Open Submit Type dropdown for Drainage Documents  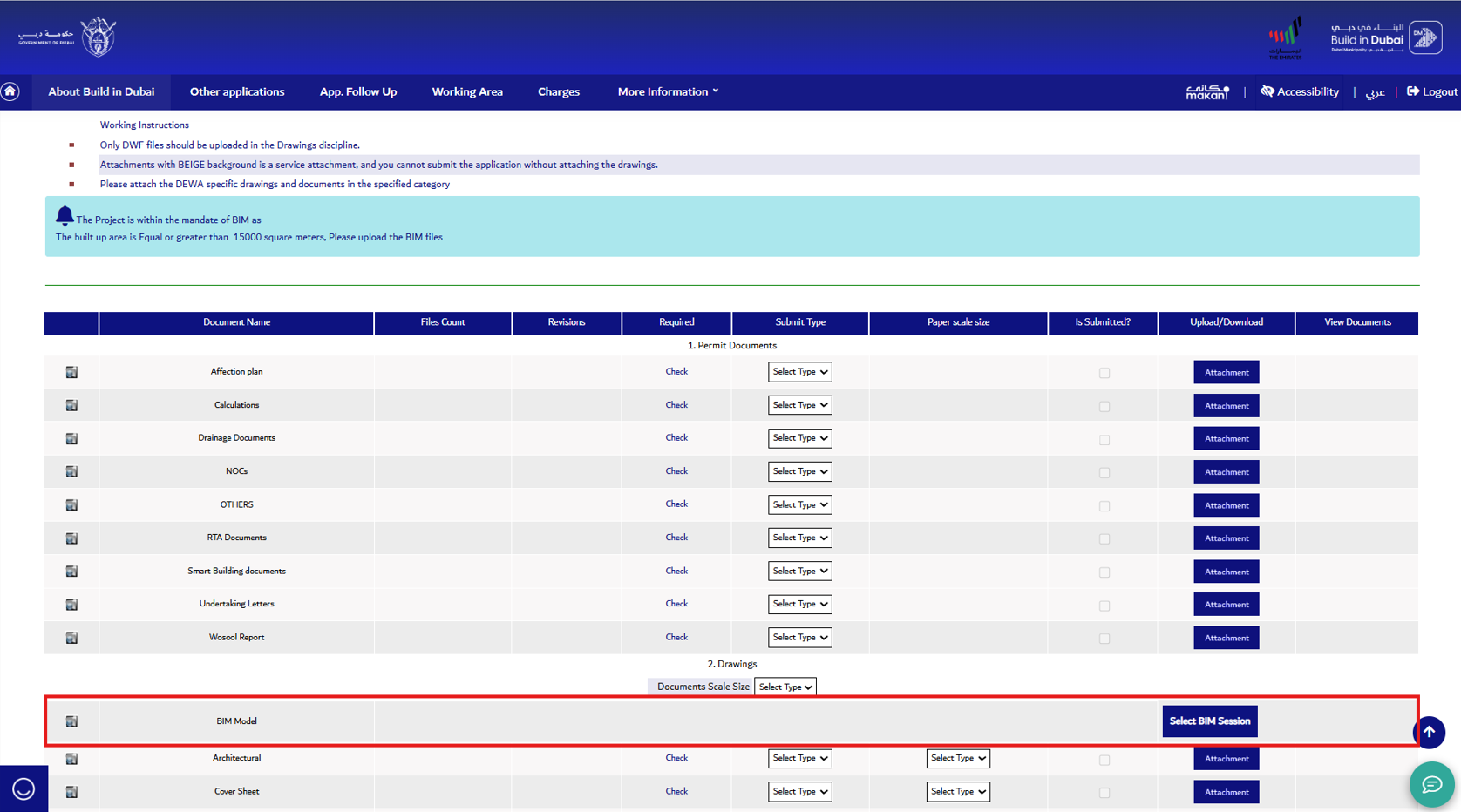[x=799, y=438]
